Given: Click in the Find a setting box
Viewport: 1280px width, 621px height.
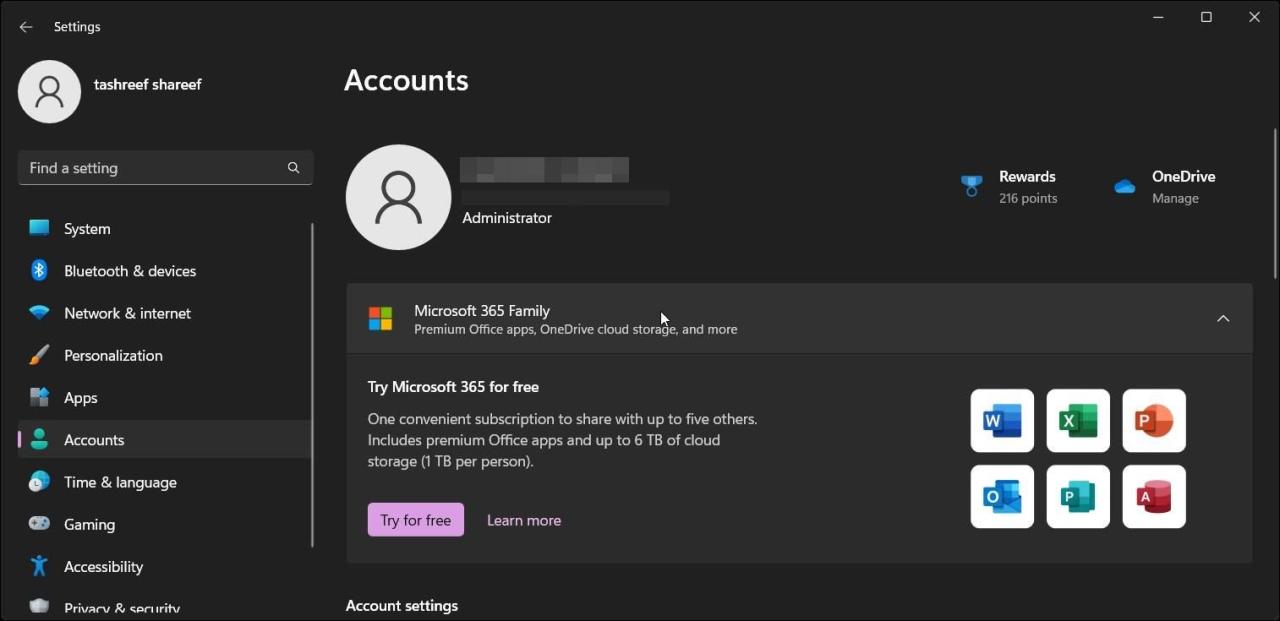Looking at the screenshot, I should pos(165,168).
